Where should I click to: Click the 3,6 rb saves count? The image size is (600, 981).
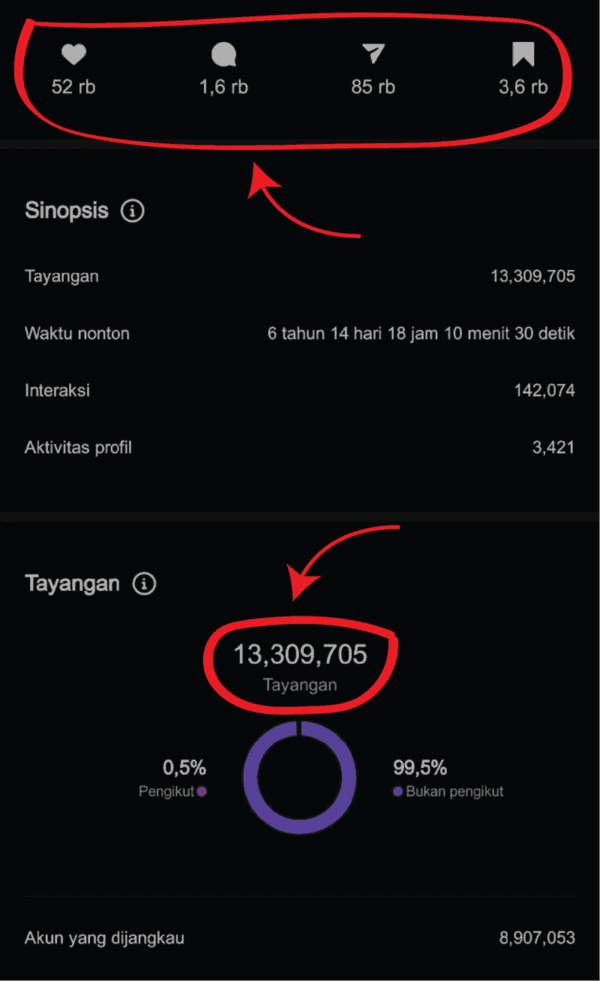coord(523,87)
